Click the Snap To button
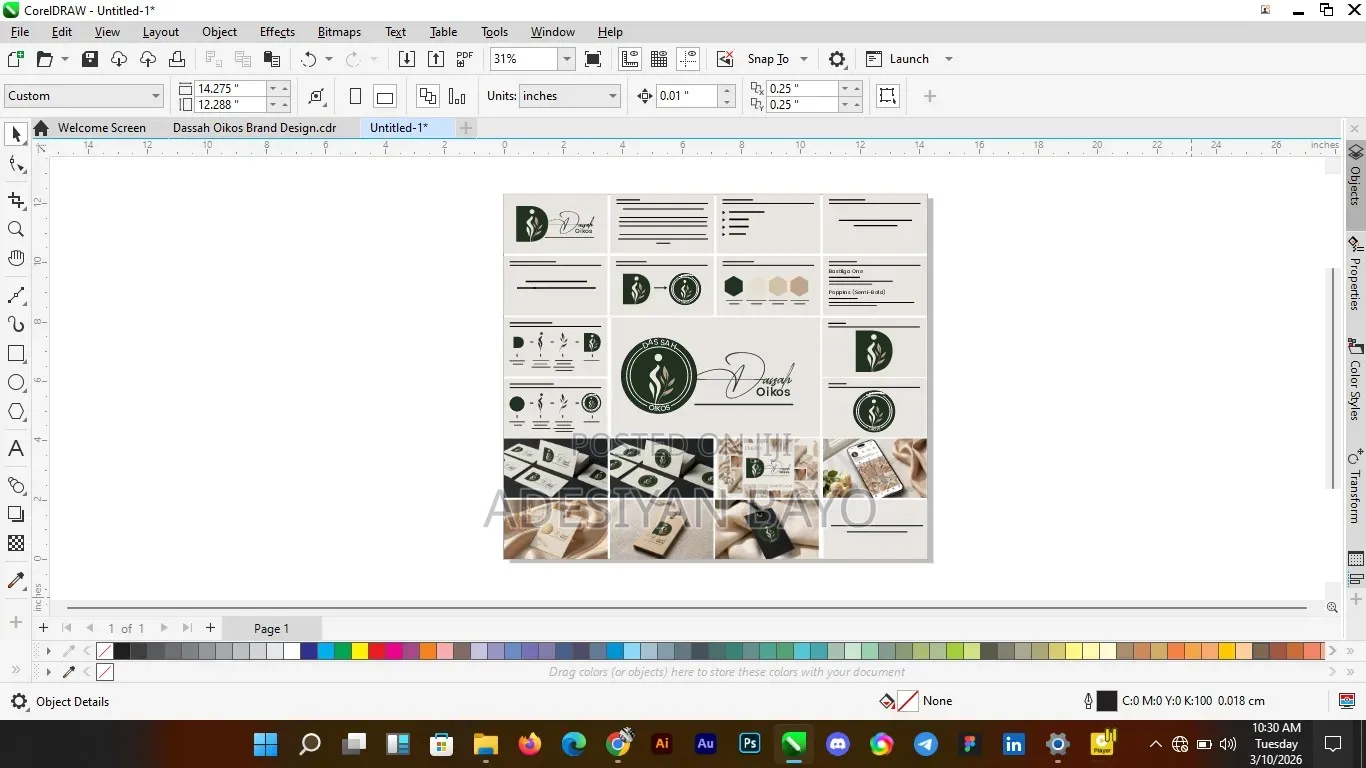 click(768, 59)
